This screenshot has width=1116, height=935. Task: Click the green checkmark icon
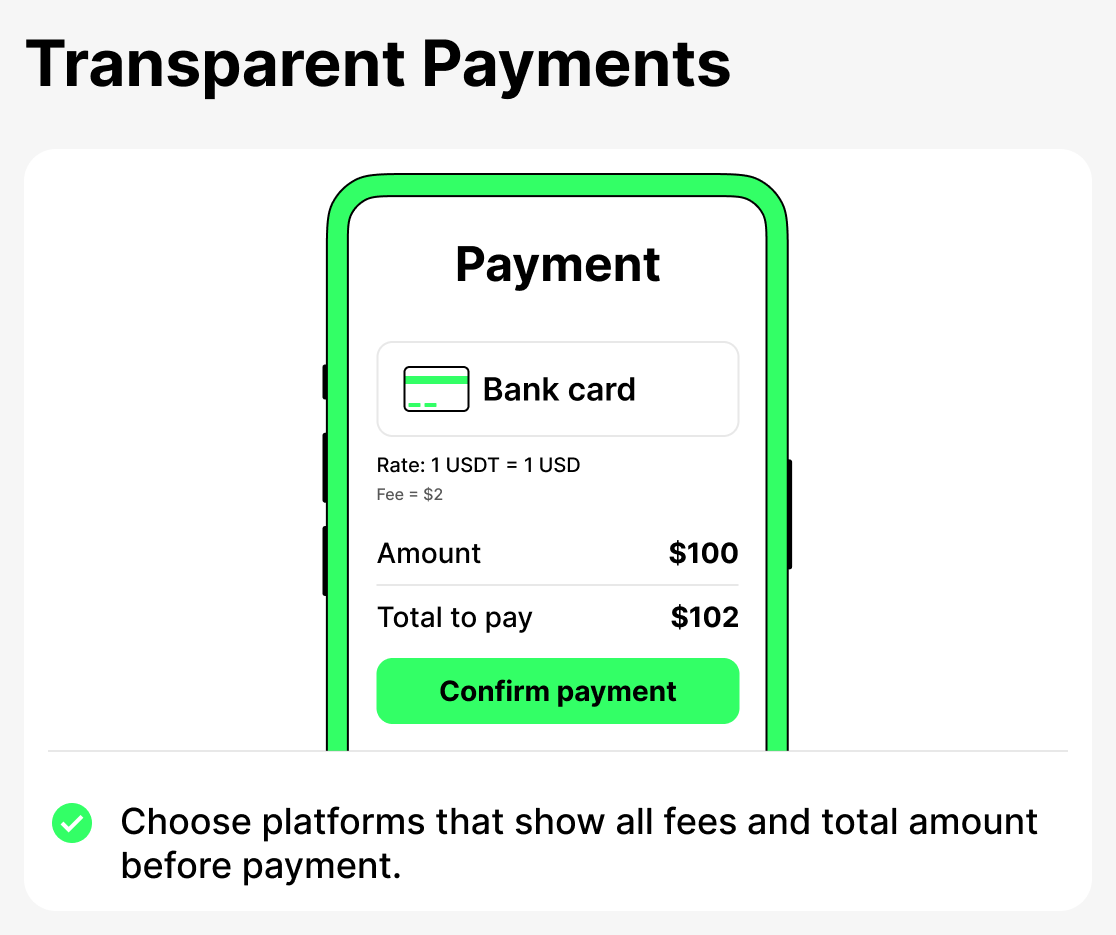point(72,823)
